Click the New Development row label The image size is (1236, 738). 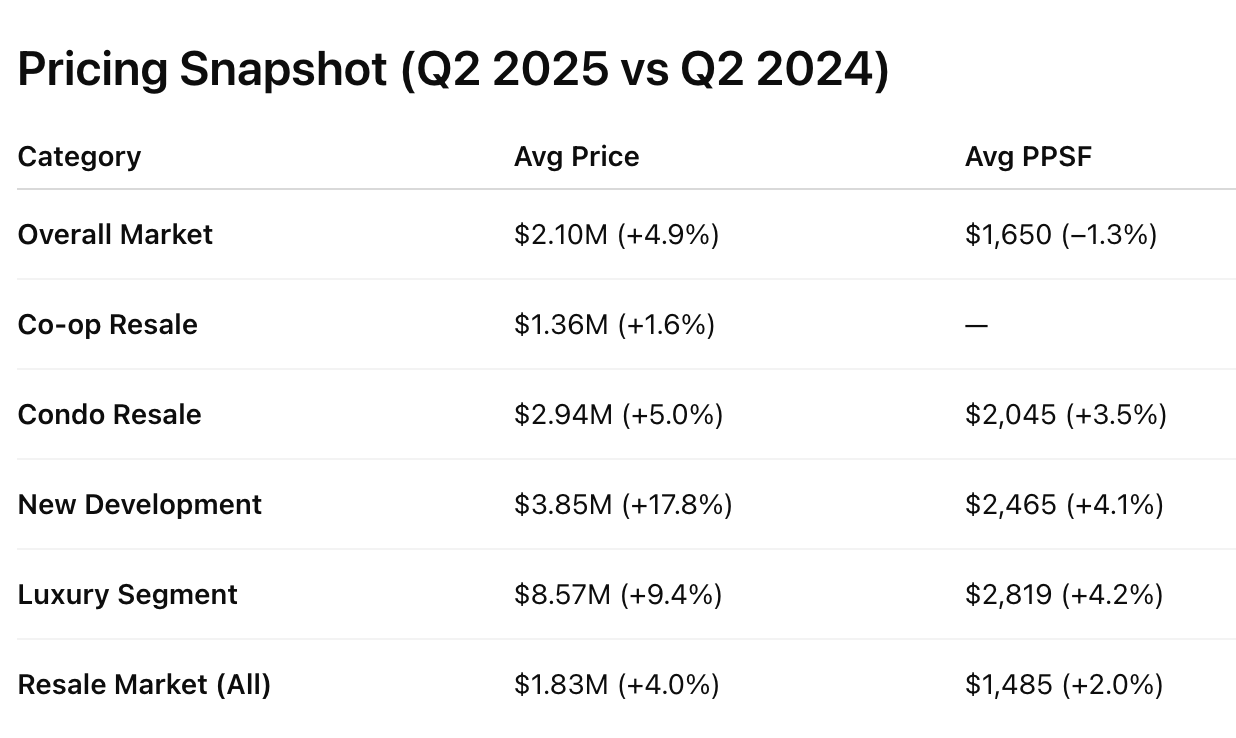click(139, 505)
